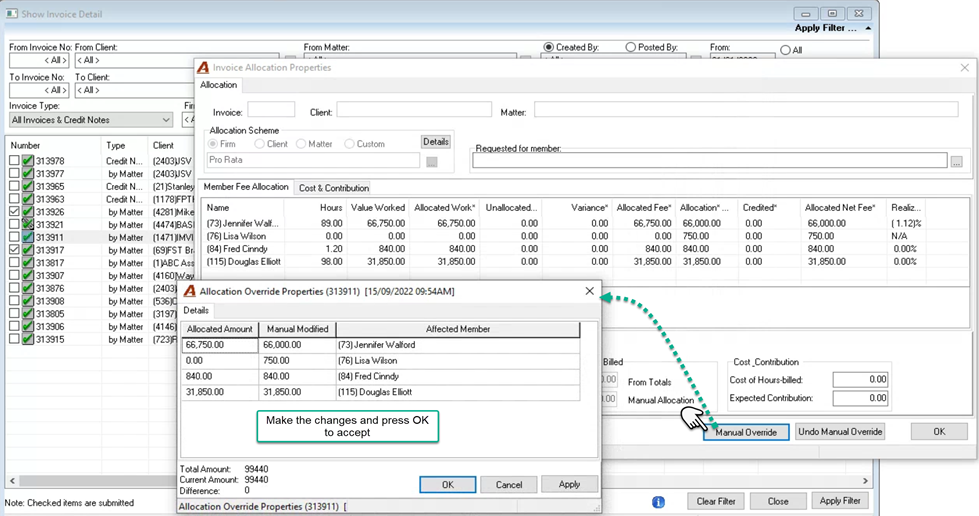
Task: Open the To Client combo box
Action: pos(134,90)
